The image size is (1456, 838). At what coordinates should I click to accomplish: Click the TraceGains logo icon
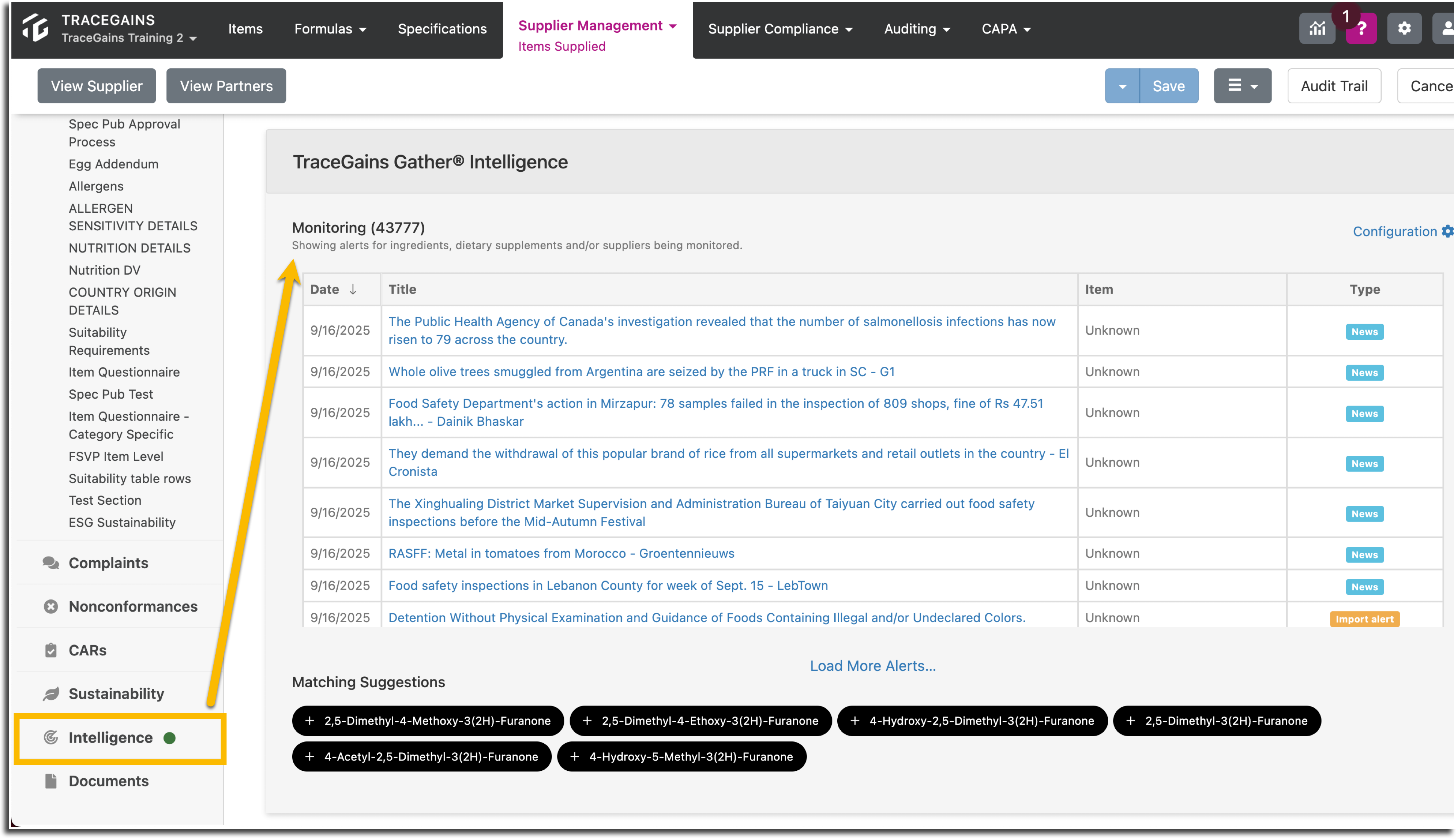click(x=36, y=28)
